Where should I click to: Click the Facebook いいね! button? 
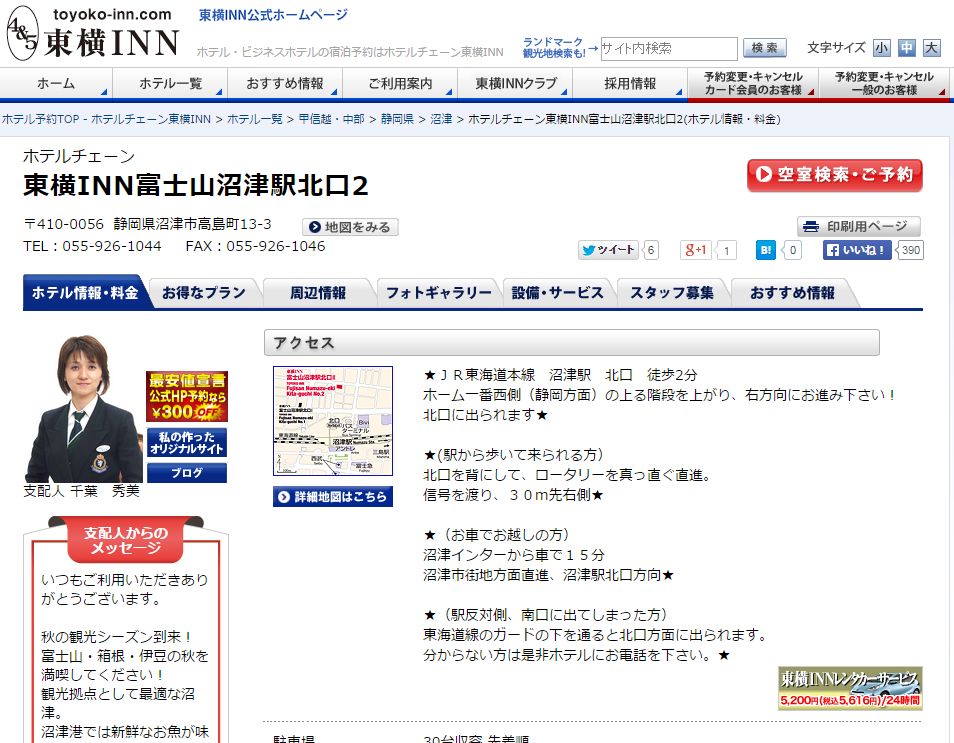857,250
